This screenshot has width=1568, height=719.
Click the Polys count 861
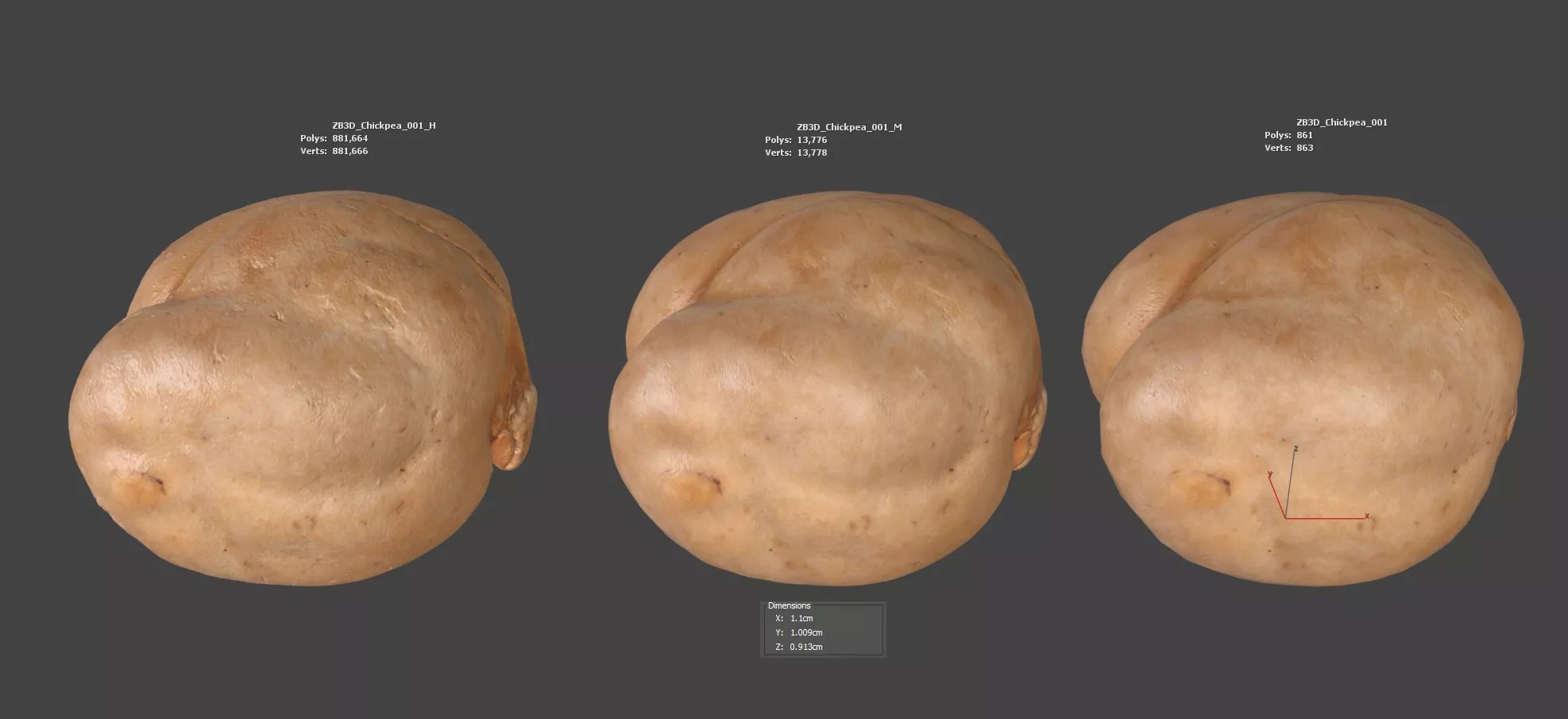pyautogui.click(x=1304, y=135)
